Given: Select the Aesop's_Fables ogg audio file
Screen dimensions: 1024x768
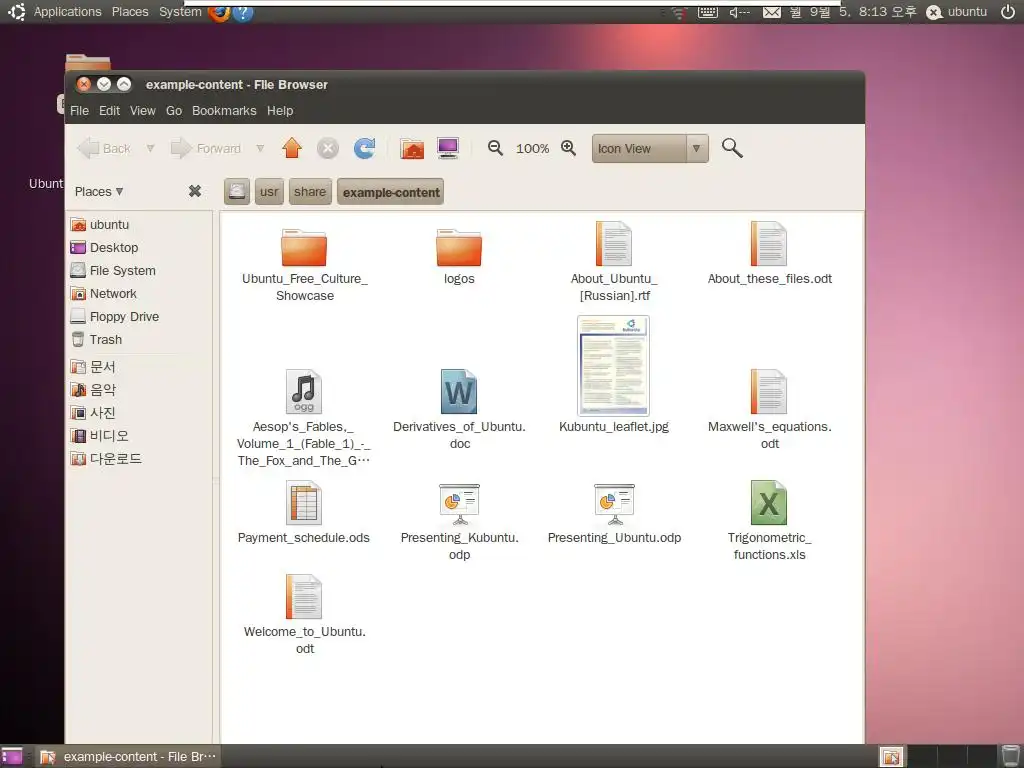Looking at the screenshot, I should [304, 418].
